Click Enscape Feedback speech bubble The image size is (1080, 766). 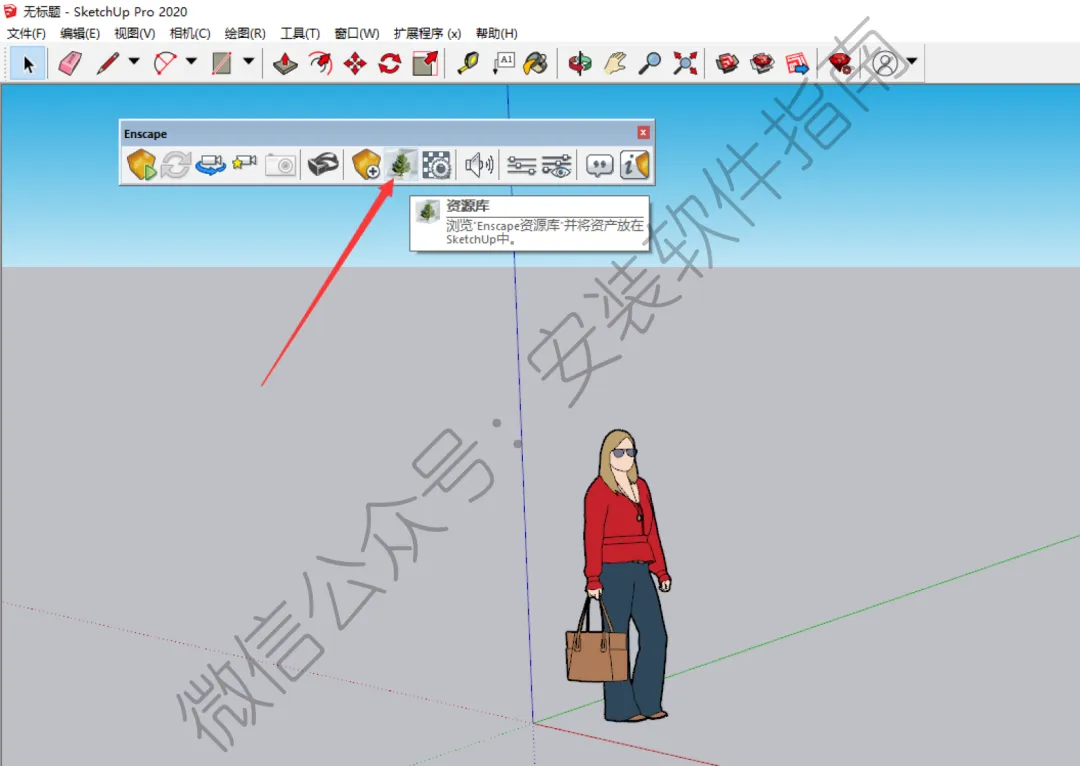click(x=599, y=165)
